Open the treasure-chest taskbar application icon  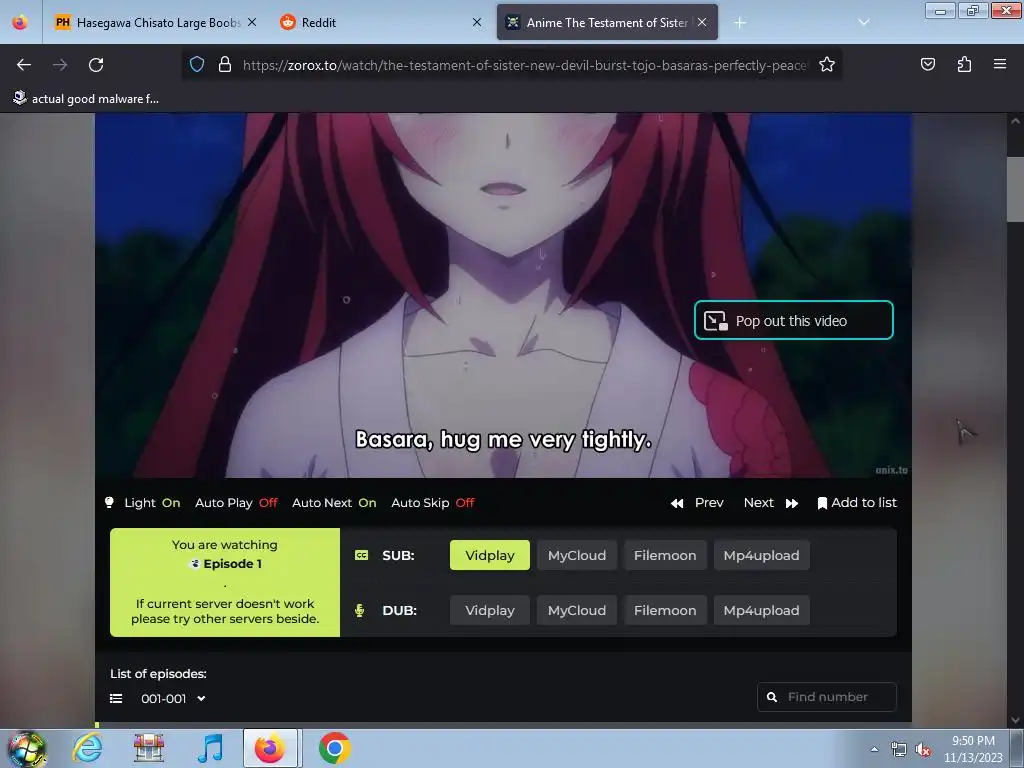(149, 748)
